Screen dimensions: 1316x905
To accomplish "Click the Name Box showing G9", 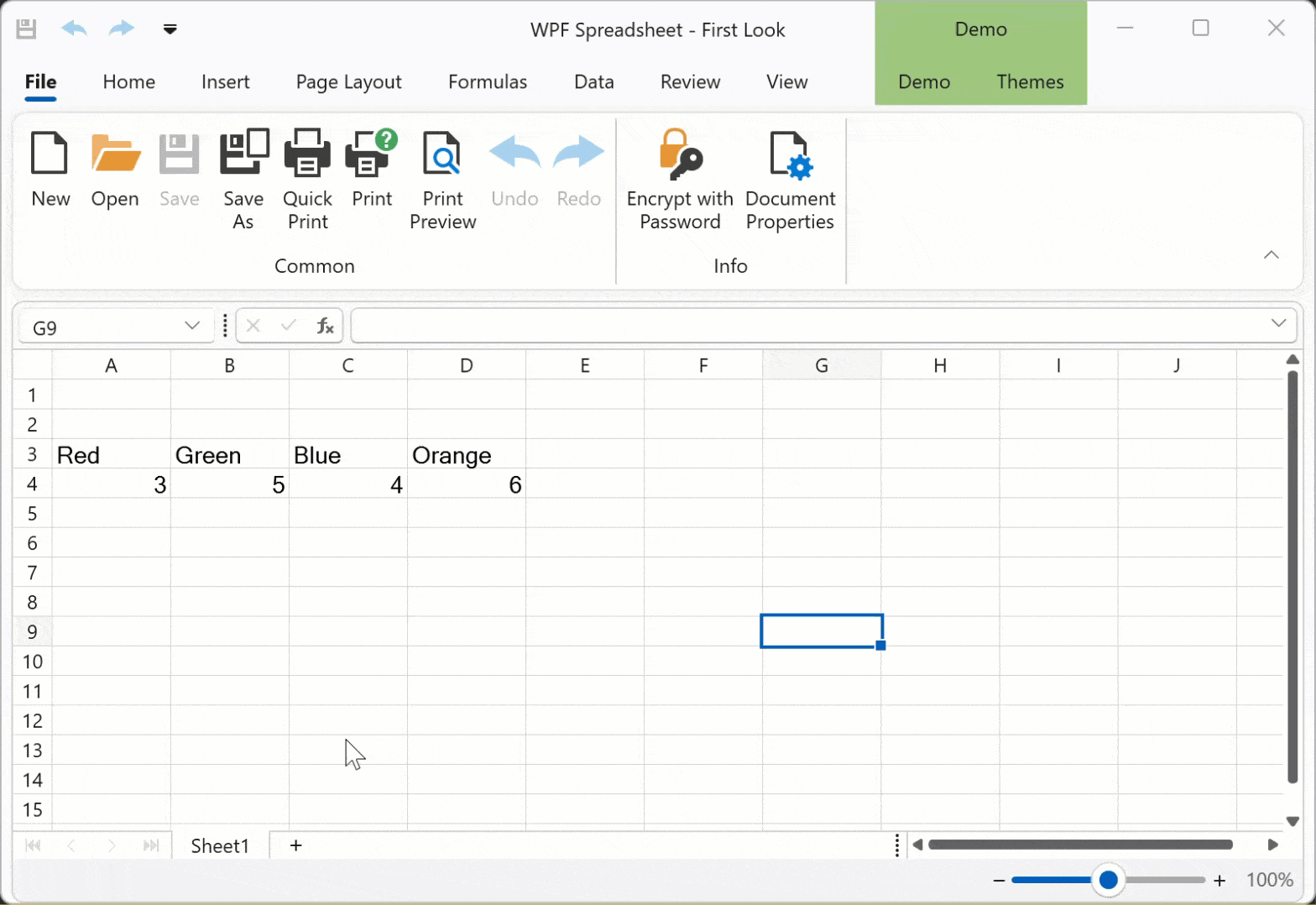I will (101, 327).
